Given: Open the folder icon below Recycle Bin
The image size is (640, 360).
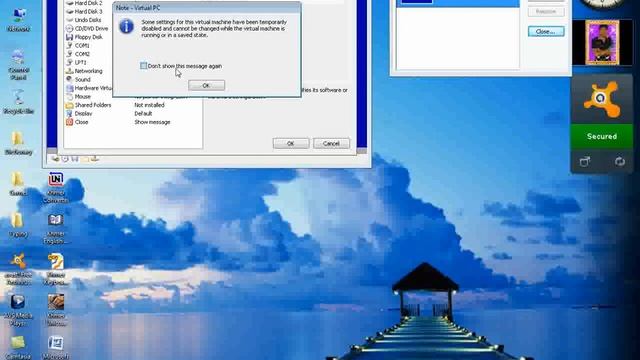Looking at the screenshot, I should [x=18, y=143].
